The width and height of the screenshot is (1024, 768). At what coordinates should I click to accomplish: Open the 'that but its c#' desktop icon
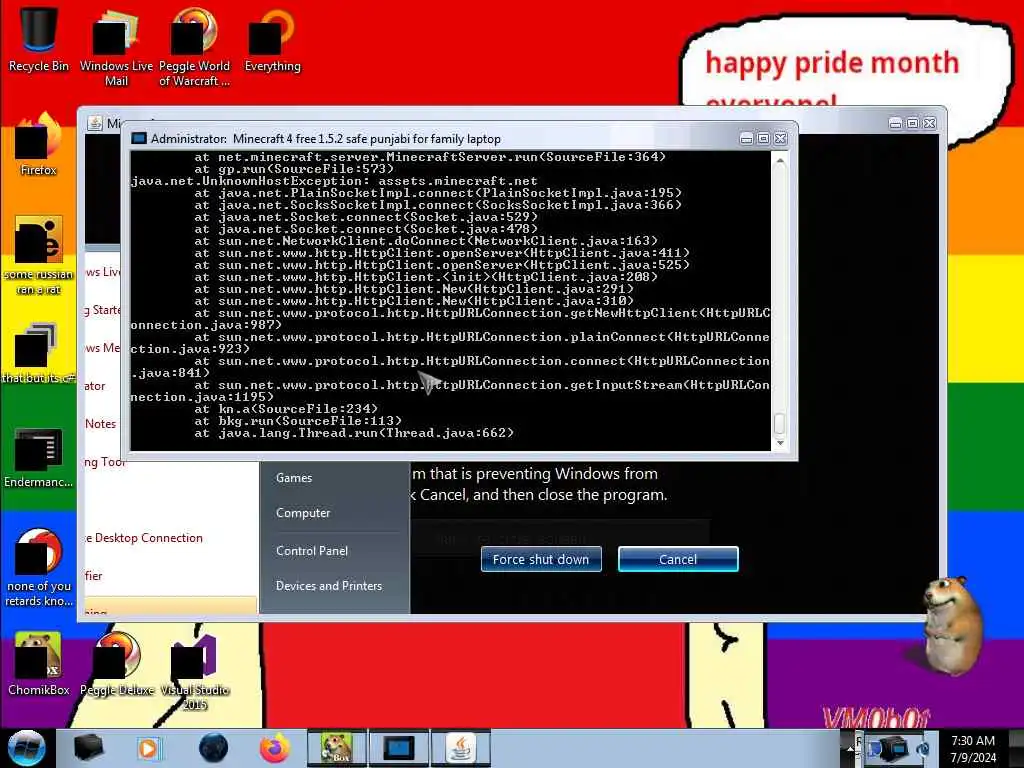coord(39,353)
